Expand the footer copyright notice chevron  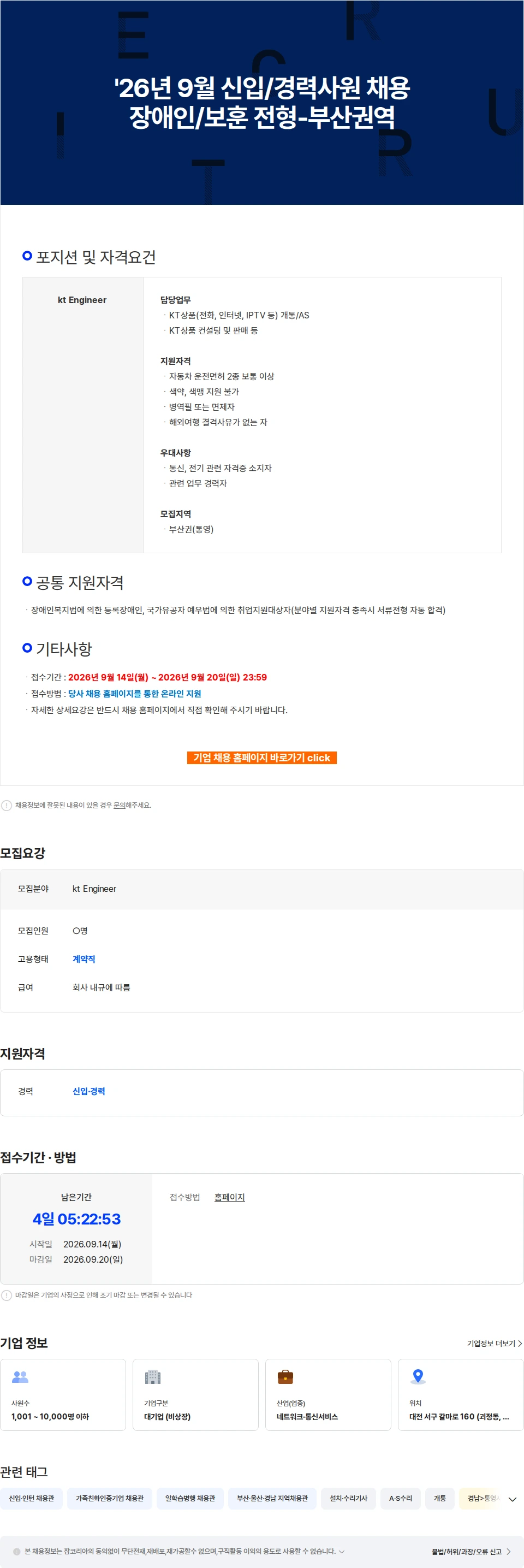point(342,1552)
